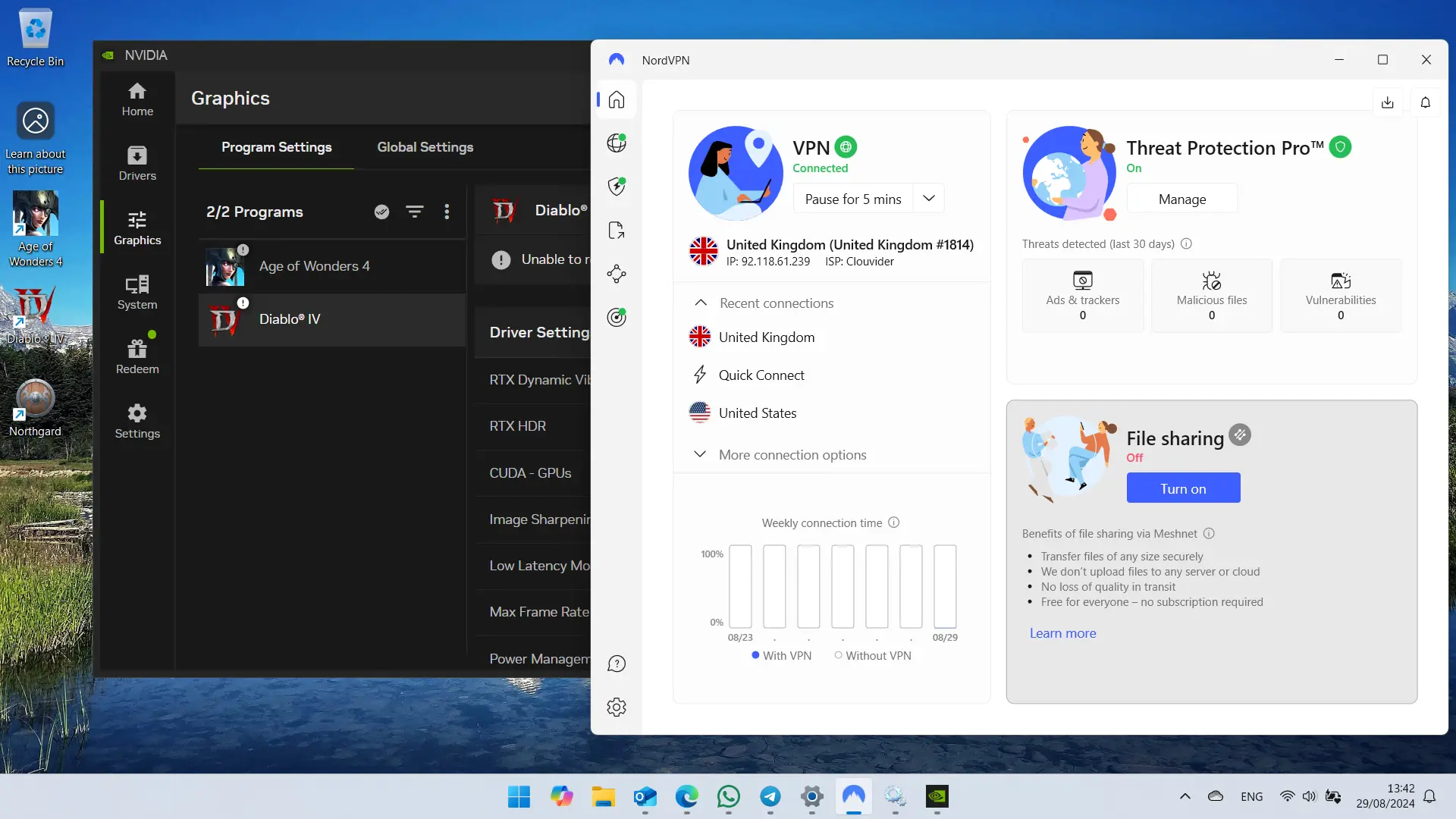Click the OneDrive cloud icon in system tray

click(1216, 796)
